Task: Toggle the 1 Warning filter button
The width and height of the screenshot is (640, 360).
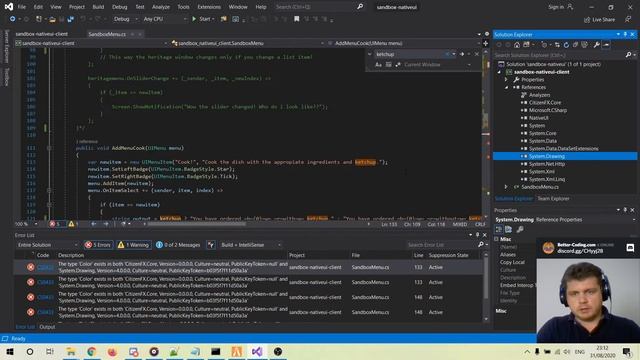Action: (x=133, y=245)
